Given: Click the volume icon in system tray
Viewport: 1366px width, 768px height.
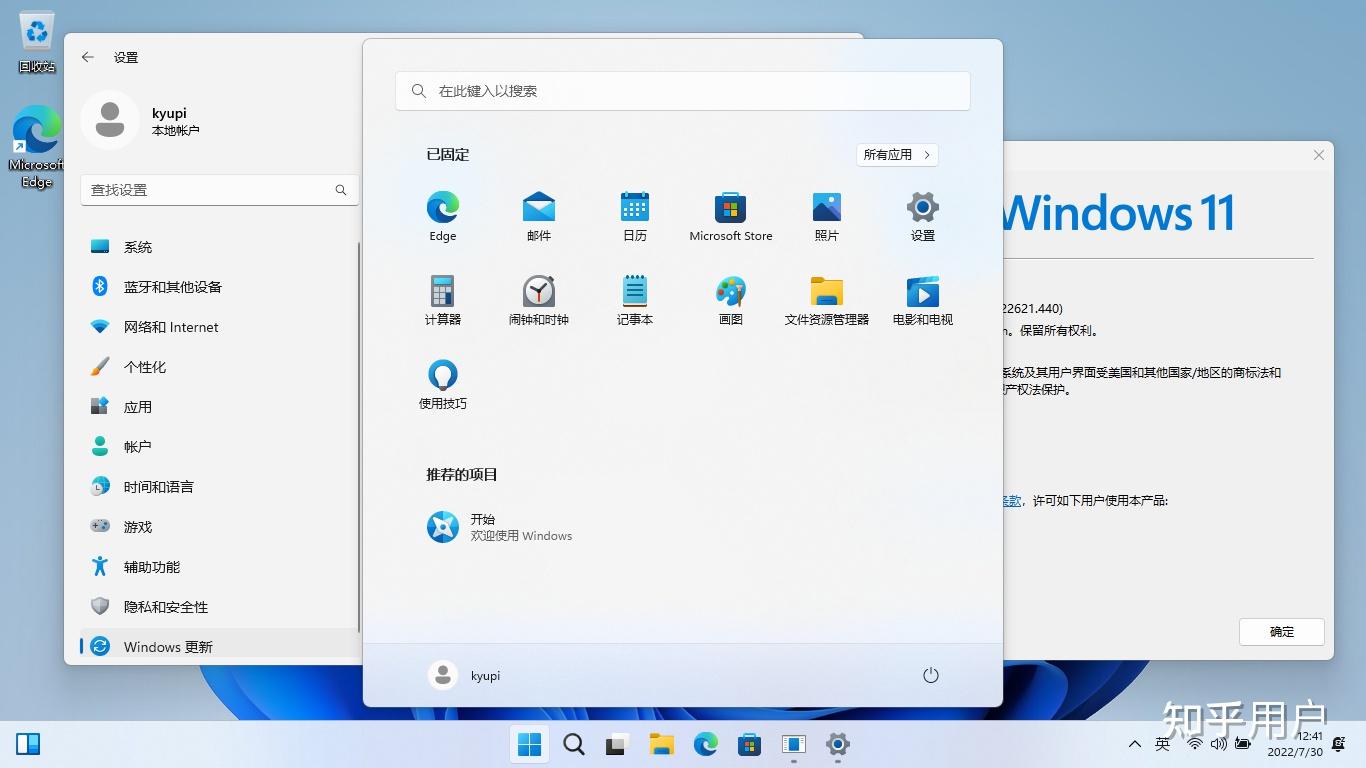Looking at the screenshot, I should point(1218,744).
